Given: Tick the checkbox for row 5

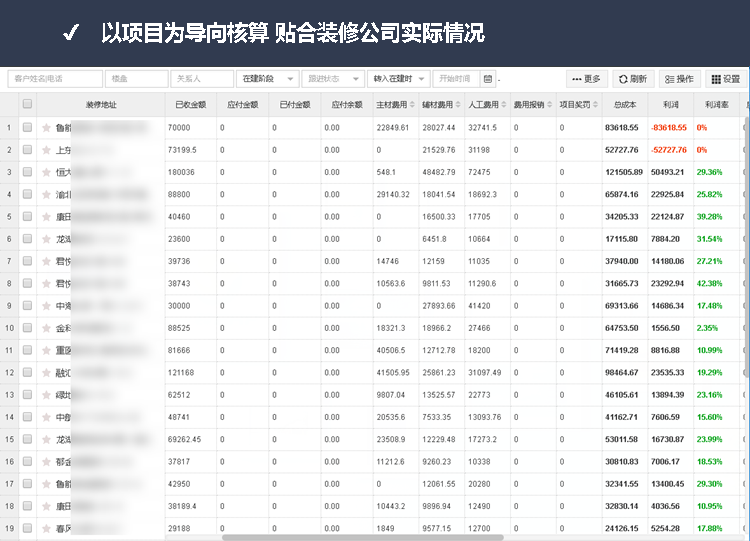Looking at the screenshot, I should 27,216.
